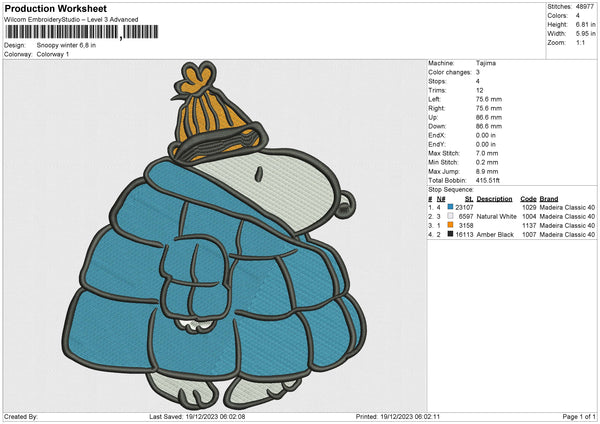
Task: Click the Max Jump value '8.9 mm'
Action: [x=487, y=171]
